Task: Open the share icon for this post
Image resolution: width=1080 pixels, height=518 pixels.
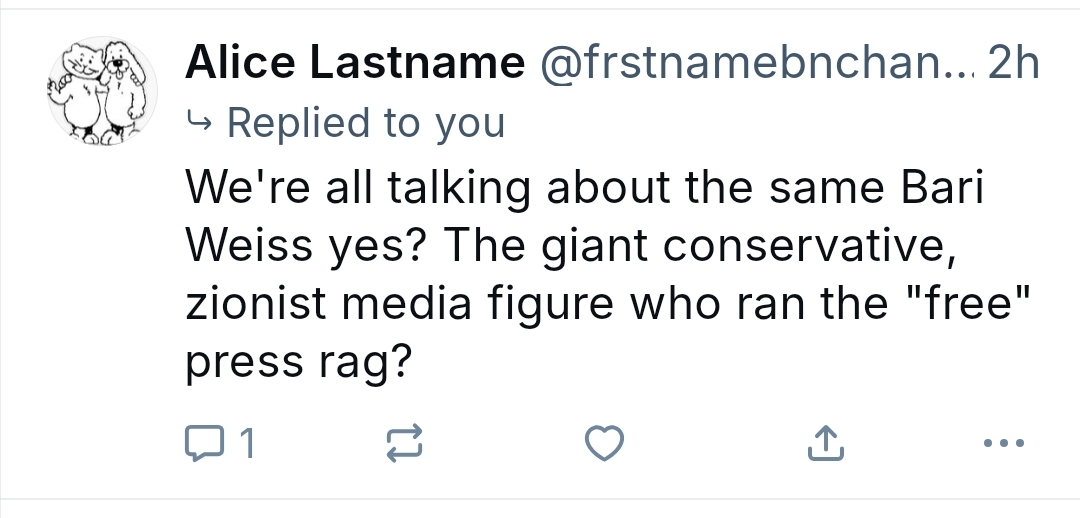Action: click(x=825, y=443)
